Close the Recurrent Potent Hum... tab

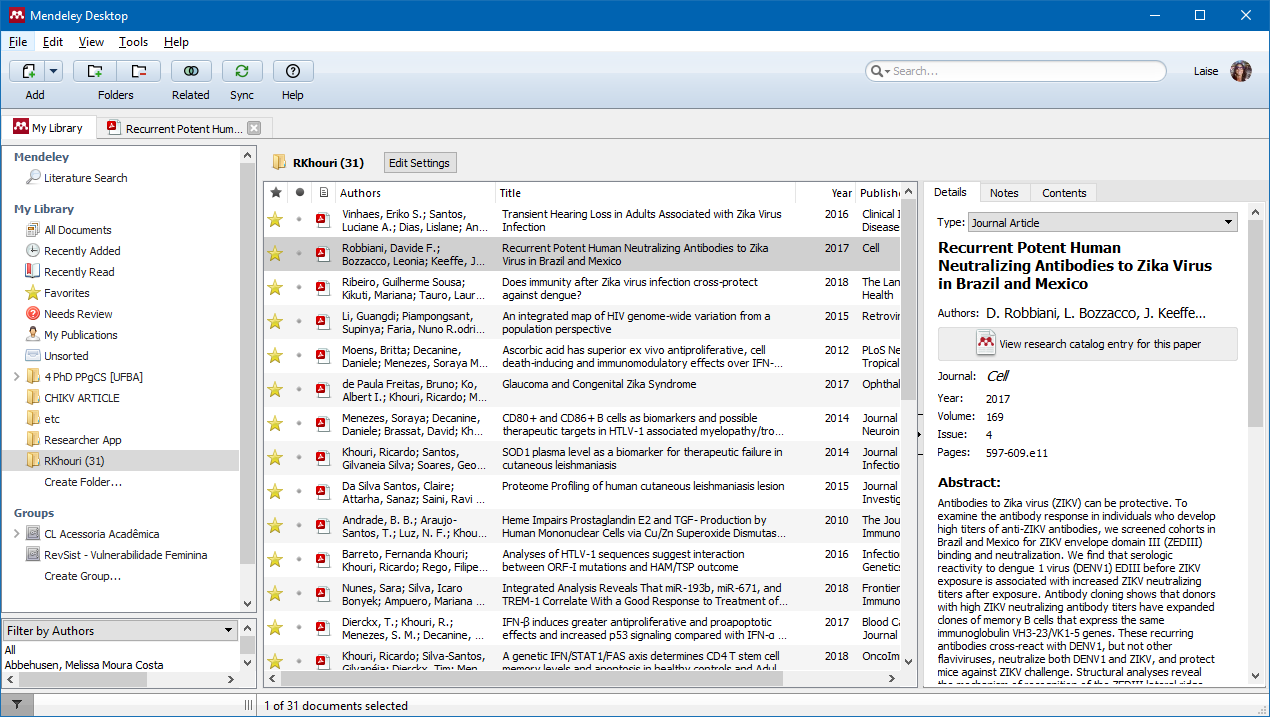coord(254,128)
